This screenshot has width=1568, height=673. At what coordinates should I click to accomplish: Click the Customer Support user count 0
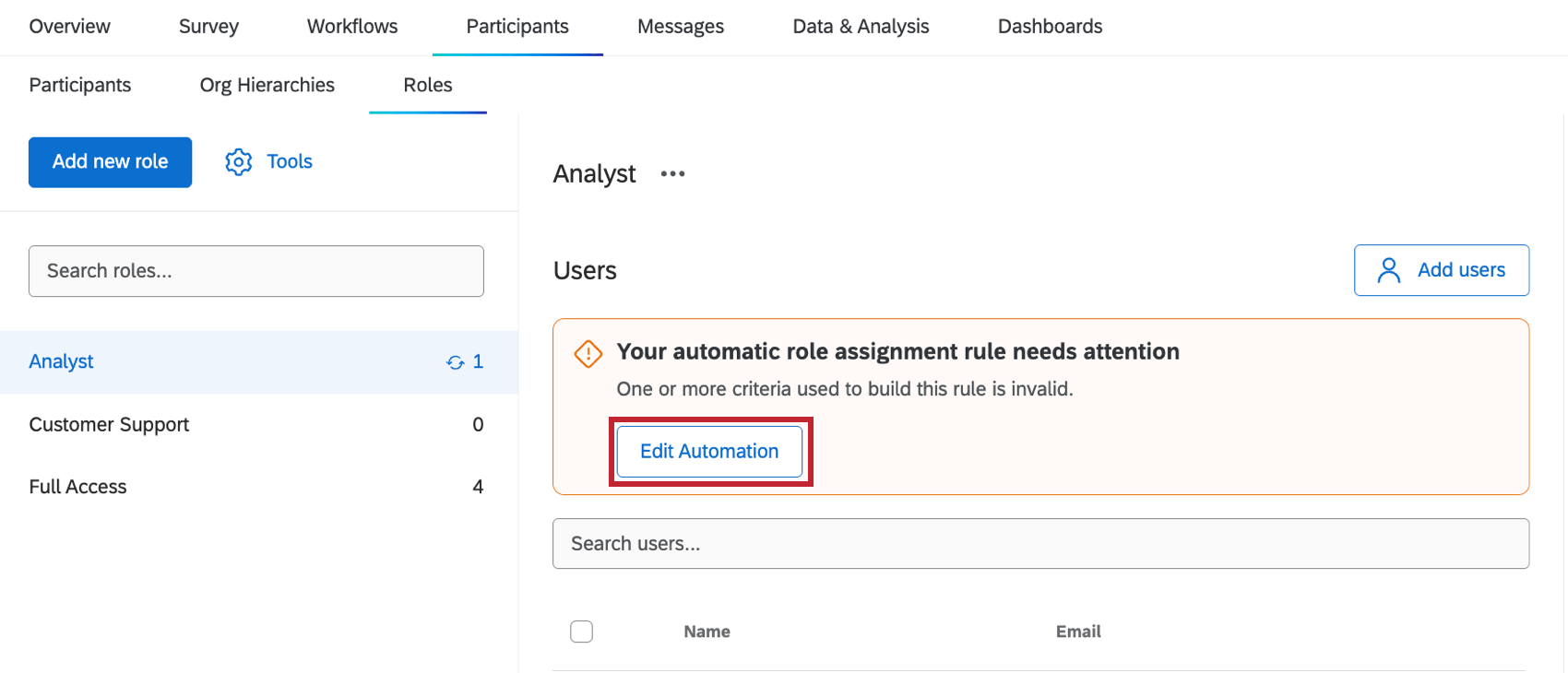tap(478, 425)
